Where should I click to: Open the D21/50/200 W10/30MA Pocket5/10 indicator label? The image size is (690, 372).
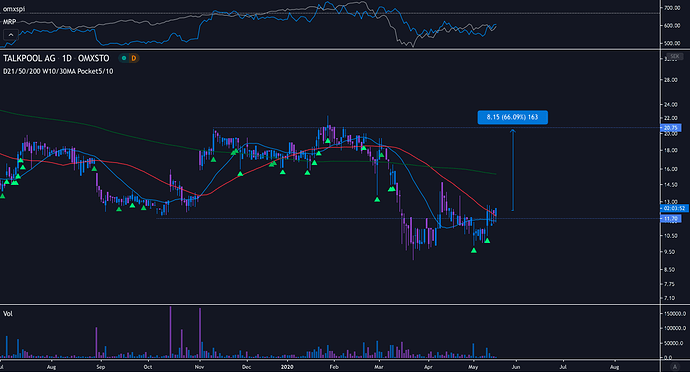point(58,71)
